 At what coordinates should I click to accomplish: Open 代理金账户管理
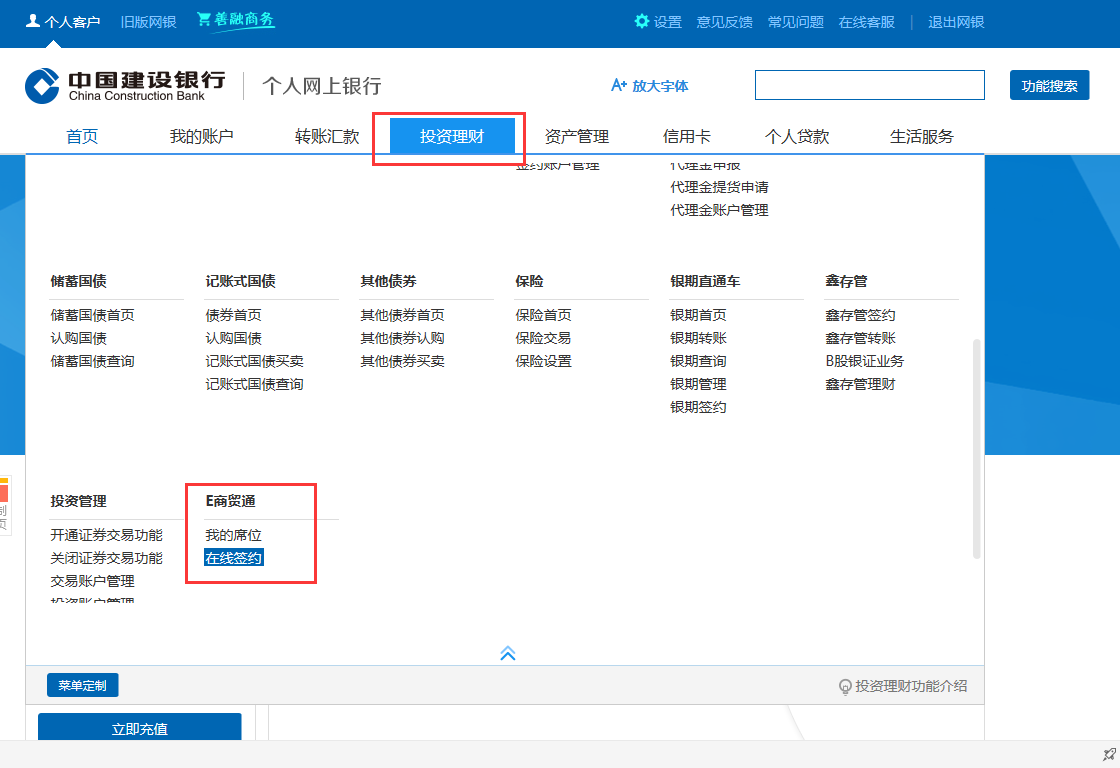tap(719, 210)
